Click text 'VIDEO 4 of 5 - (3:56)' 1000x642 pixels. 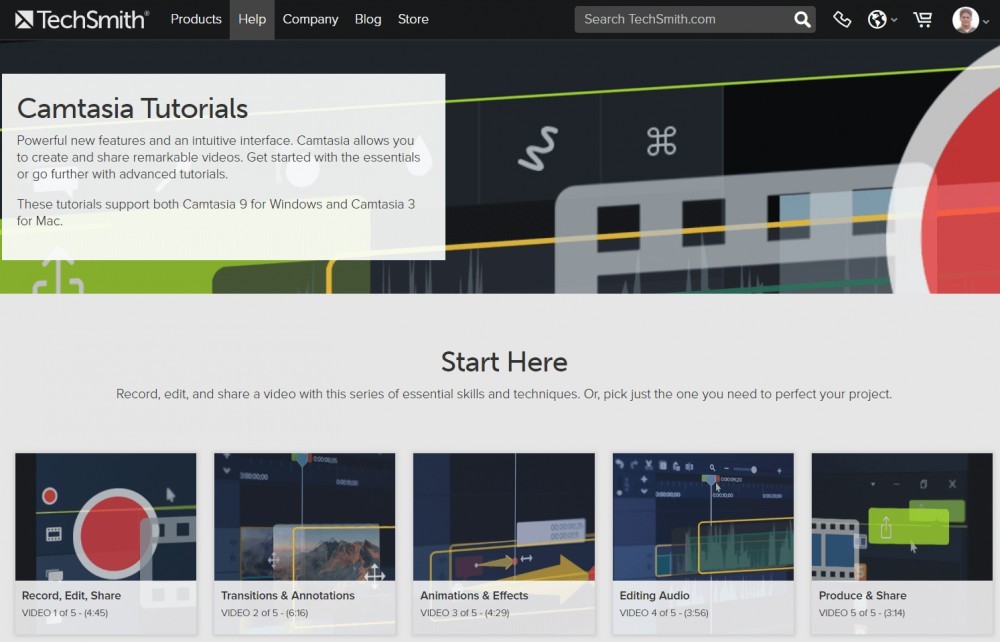[x=664, y=613]
